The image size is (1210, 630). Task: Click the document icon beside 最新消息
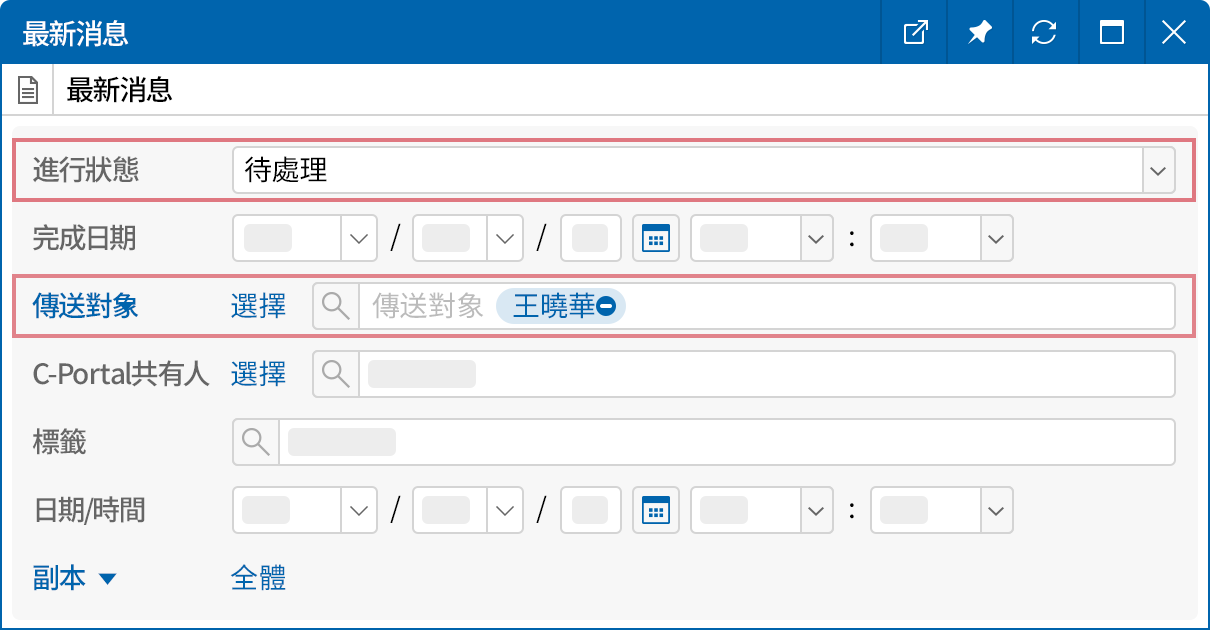[x=27, y=88]
